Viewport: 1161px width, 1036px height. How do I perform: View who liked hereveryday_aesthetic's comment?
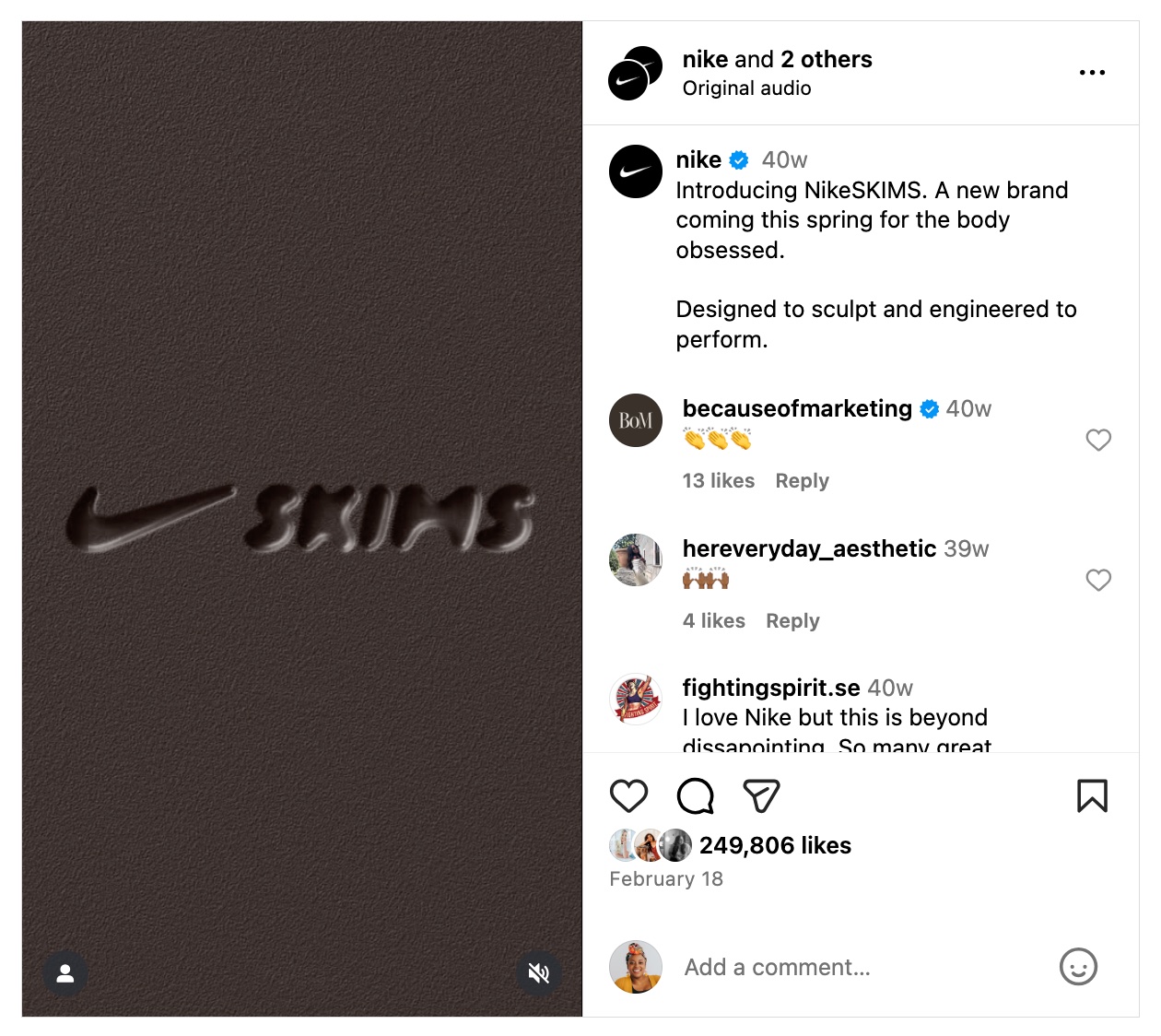713,620
